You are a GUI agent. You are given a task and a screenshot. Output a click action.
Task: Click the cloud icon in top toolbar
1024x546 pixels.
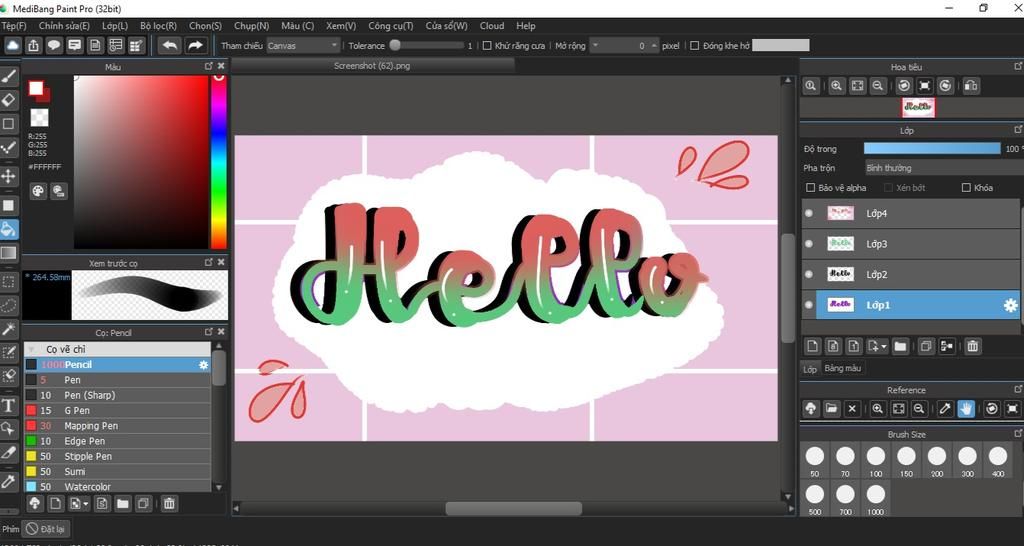[13, 45]
